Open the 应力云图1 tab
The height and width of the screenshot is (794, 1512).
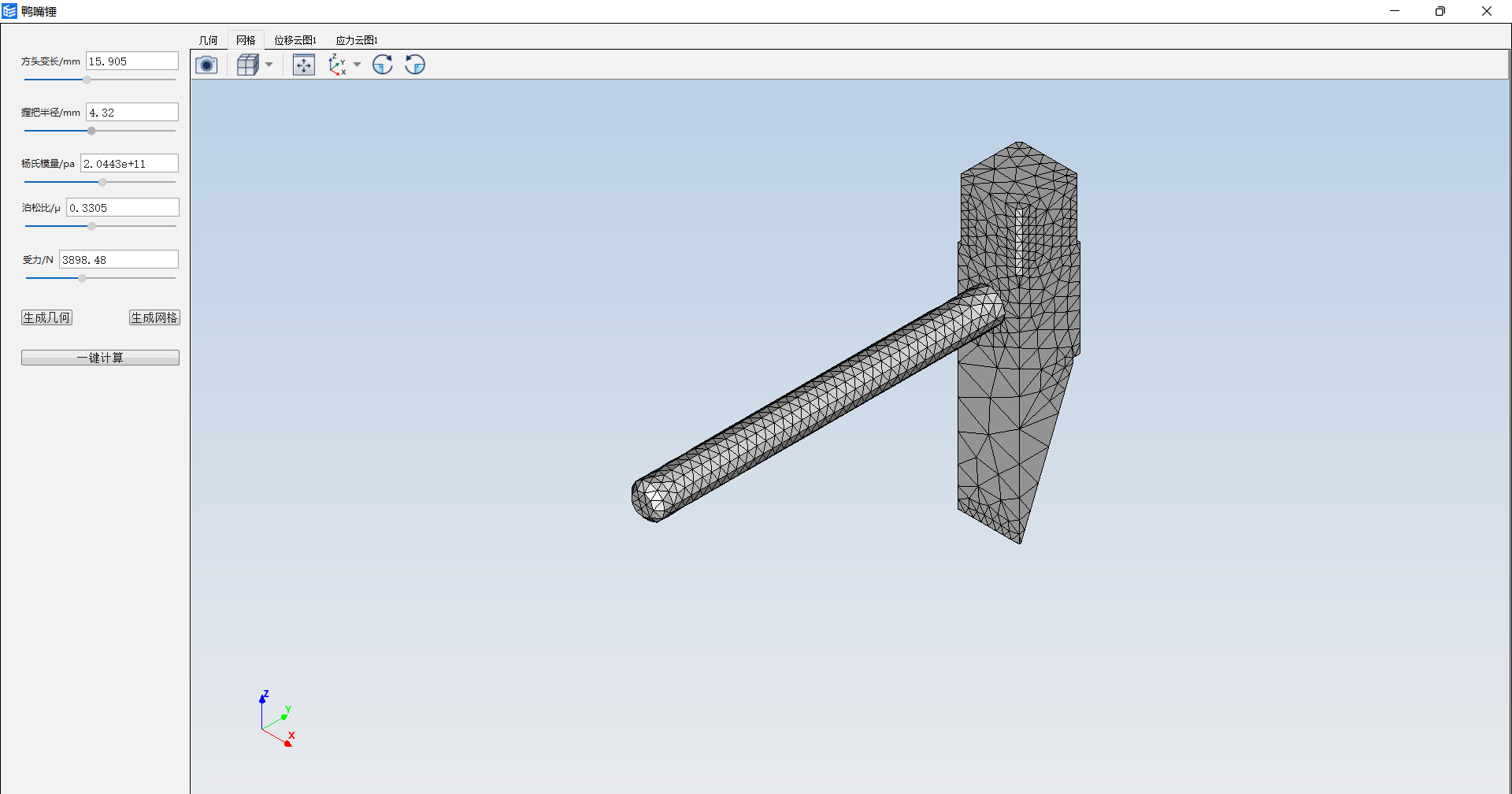[357, 40]
